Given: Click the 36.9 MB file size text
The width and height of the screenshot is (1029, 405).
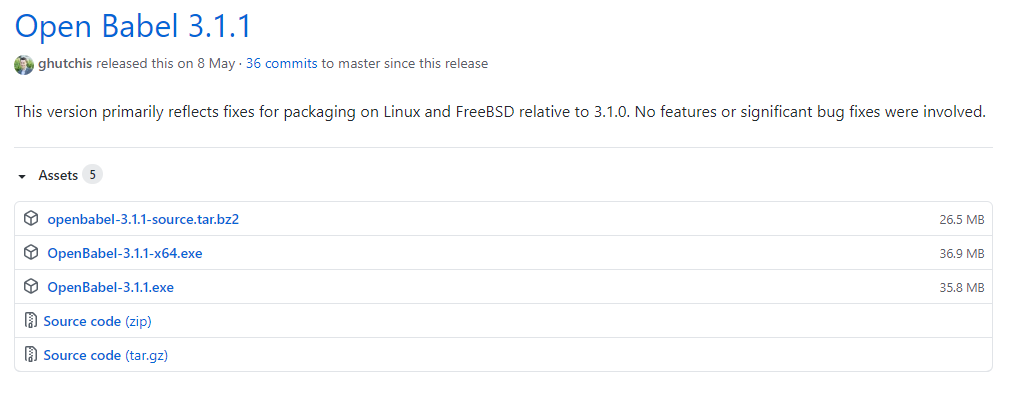Looking at the screenshot, I should point(961,254).
